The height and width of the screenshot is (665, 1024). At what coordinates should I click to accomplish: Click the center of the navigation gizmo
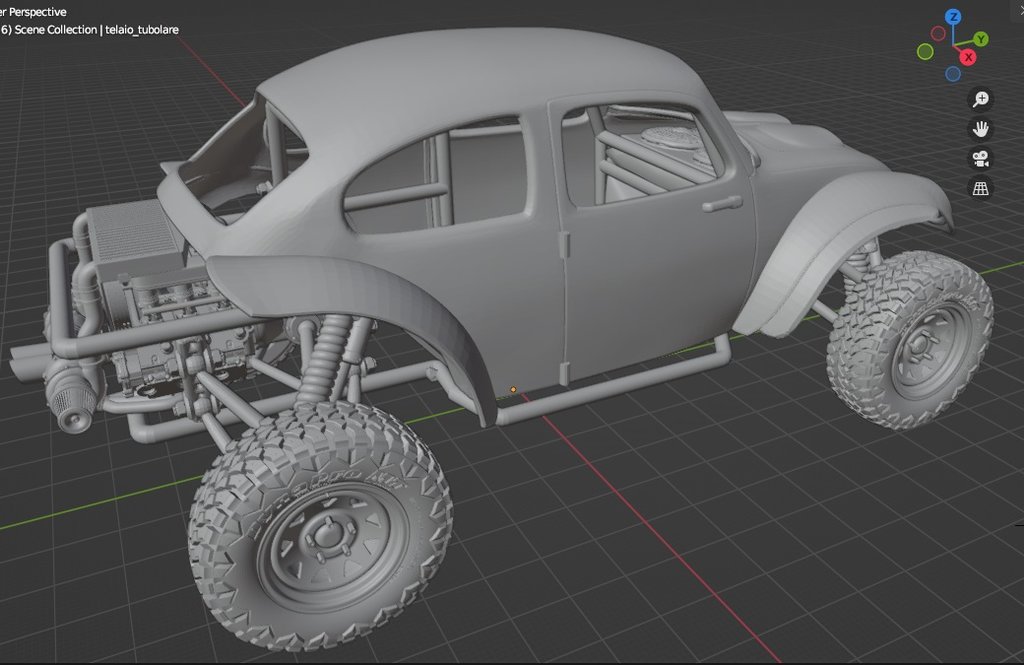click(x=953, y=45)
